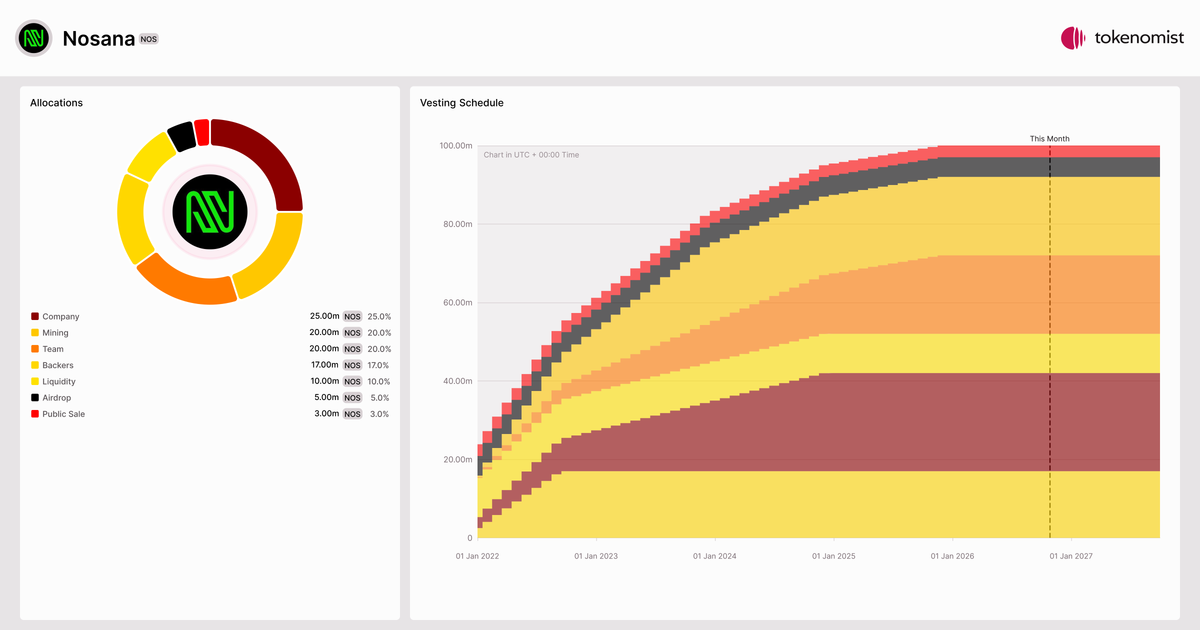Select the Company legend color swatch
Viewport: 1200px width, 630px height.
(x=35, y=317)
